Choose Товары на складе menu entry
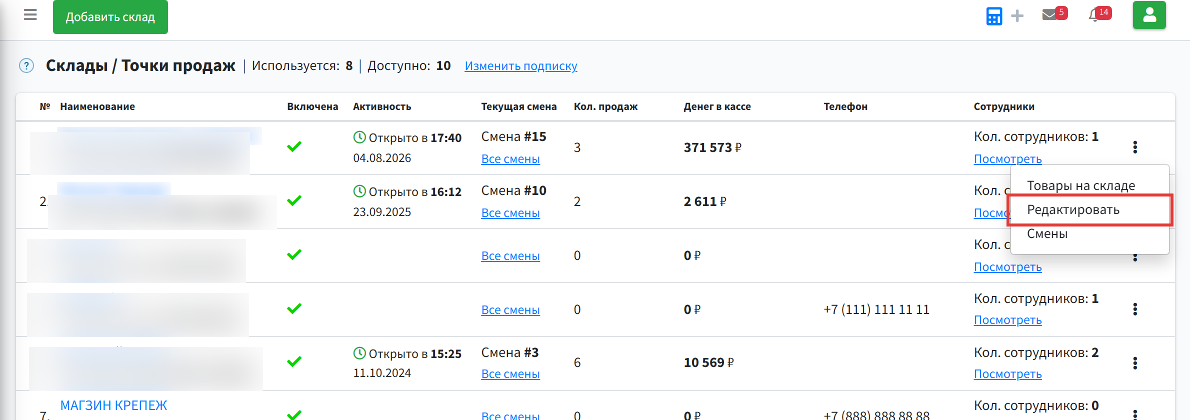Viewport: 1190px width, 420px height. (x=1089, y=185)
